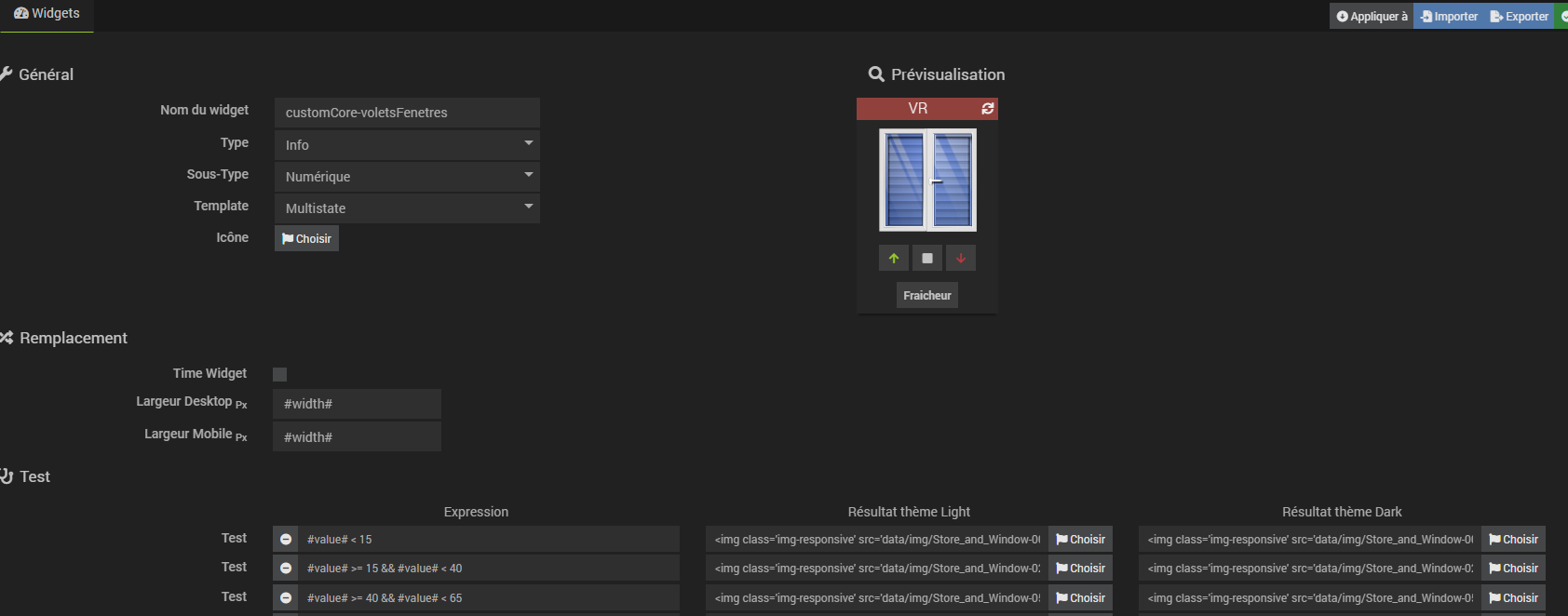1568x616 pixels.
Task: Open the Type dropdown showing Info
Action: coord(407,145)
